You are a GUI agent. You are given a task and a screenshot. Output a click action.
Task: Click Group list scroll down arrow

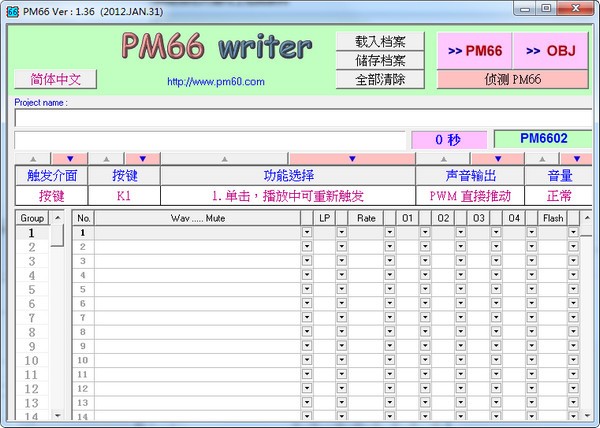click(57, 415)
